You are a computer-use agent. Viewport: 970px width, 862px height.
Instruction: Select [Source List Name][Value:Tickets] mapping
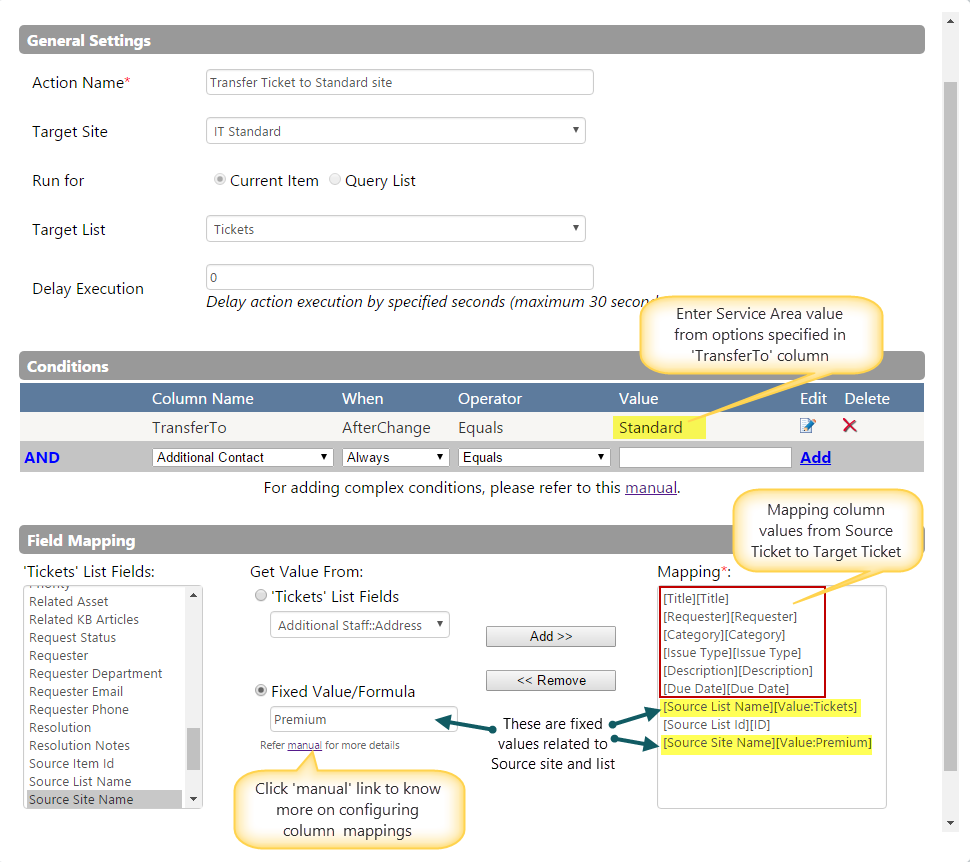[760, 707]
